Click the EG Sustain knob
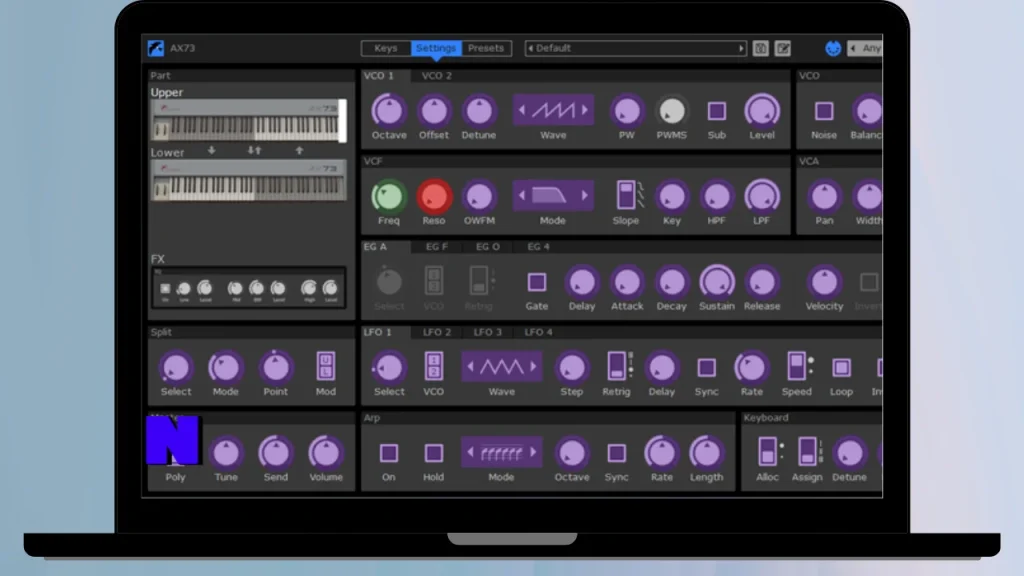This screenshot has width=1024, height=576. tap(716, 281)
